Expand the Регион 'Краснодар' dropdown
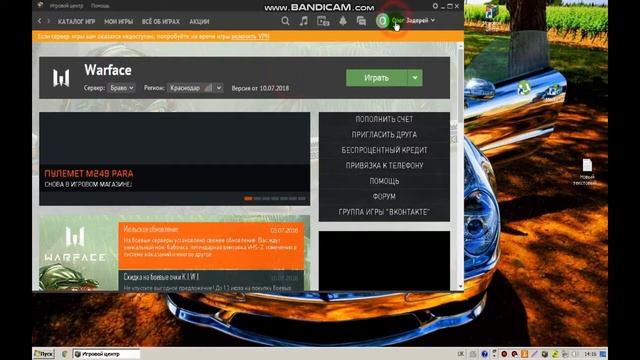 195,88
